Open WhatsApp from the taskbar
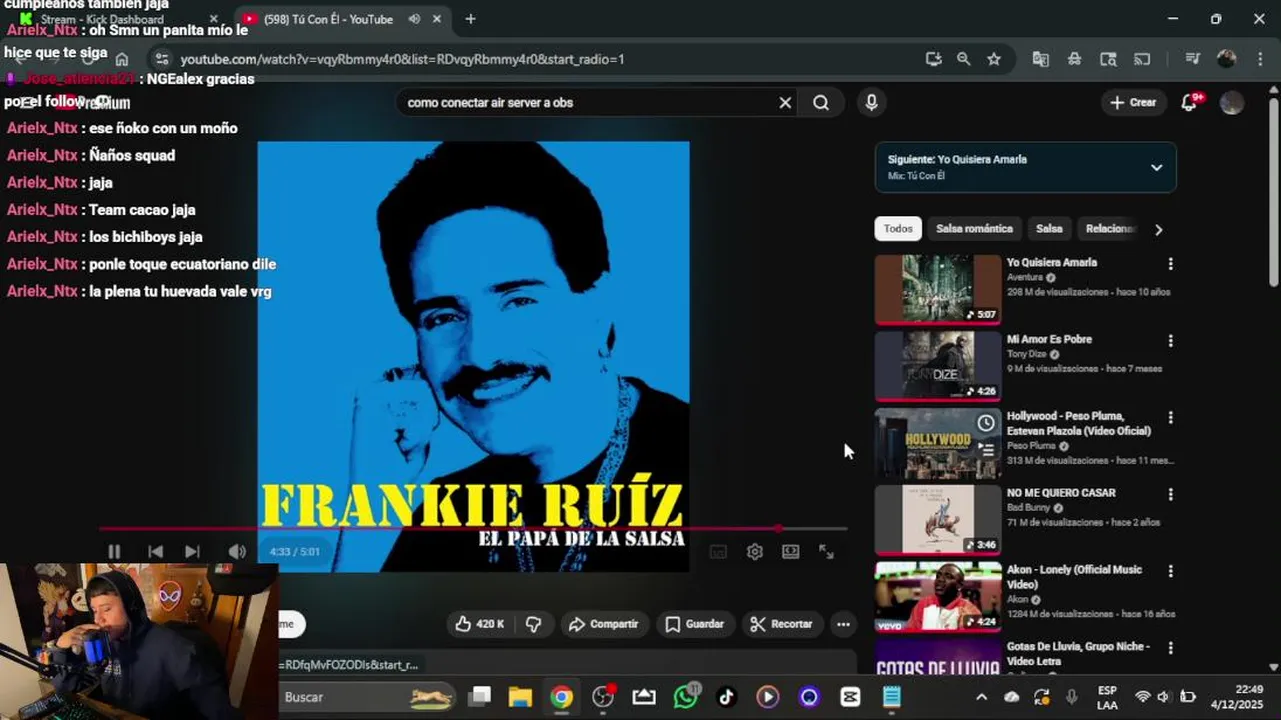1281x720 pixels. (686, 697)
